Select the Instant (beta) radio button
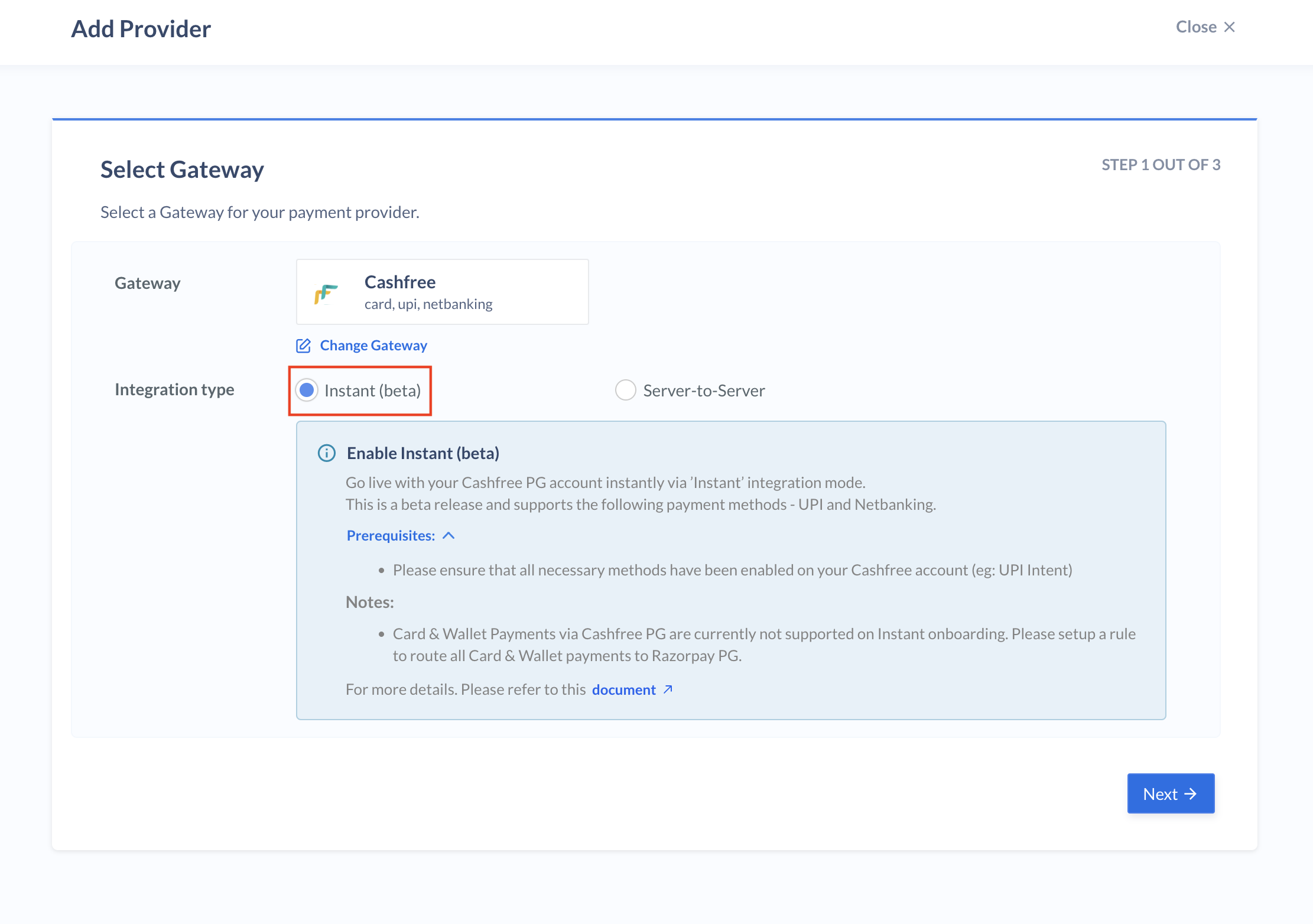1313x924 pixels. click(x=307, y=391)
